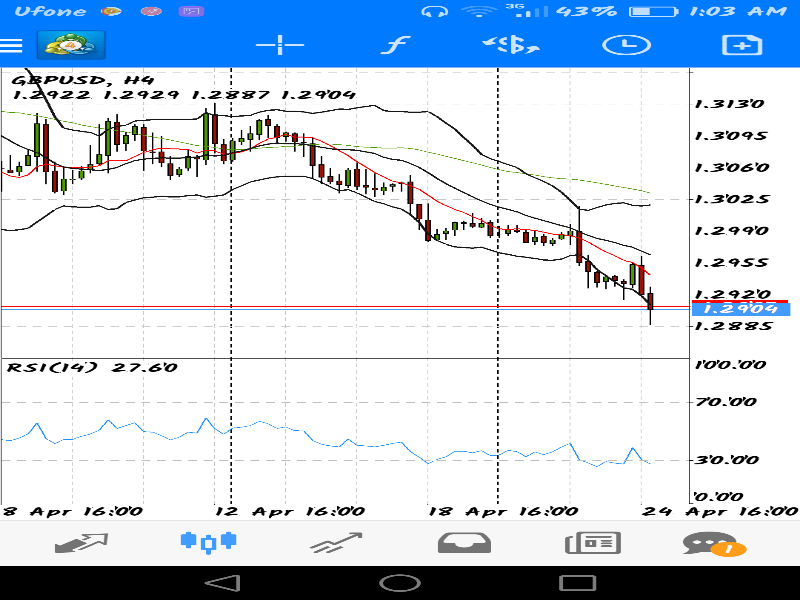Click the 1.3130 price scale value

click(730, 104)
